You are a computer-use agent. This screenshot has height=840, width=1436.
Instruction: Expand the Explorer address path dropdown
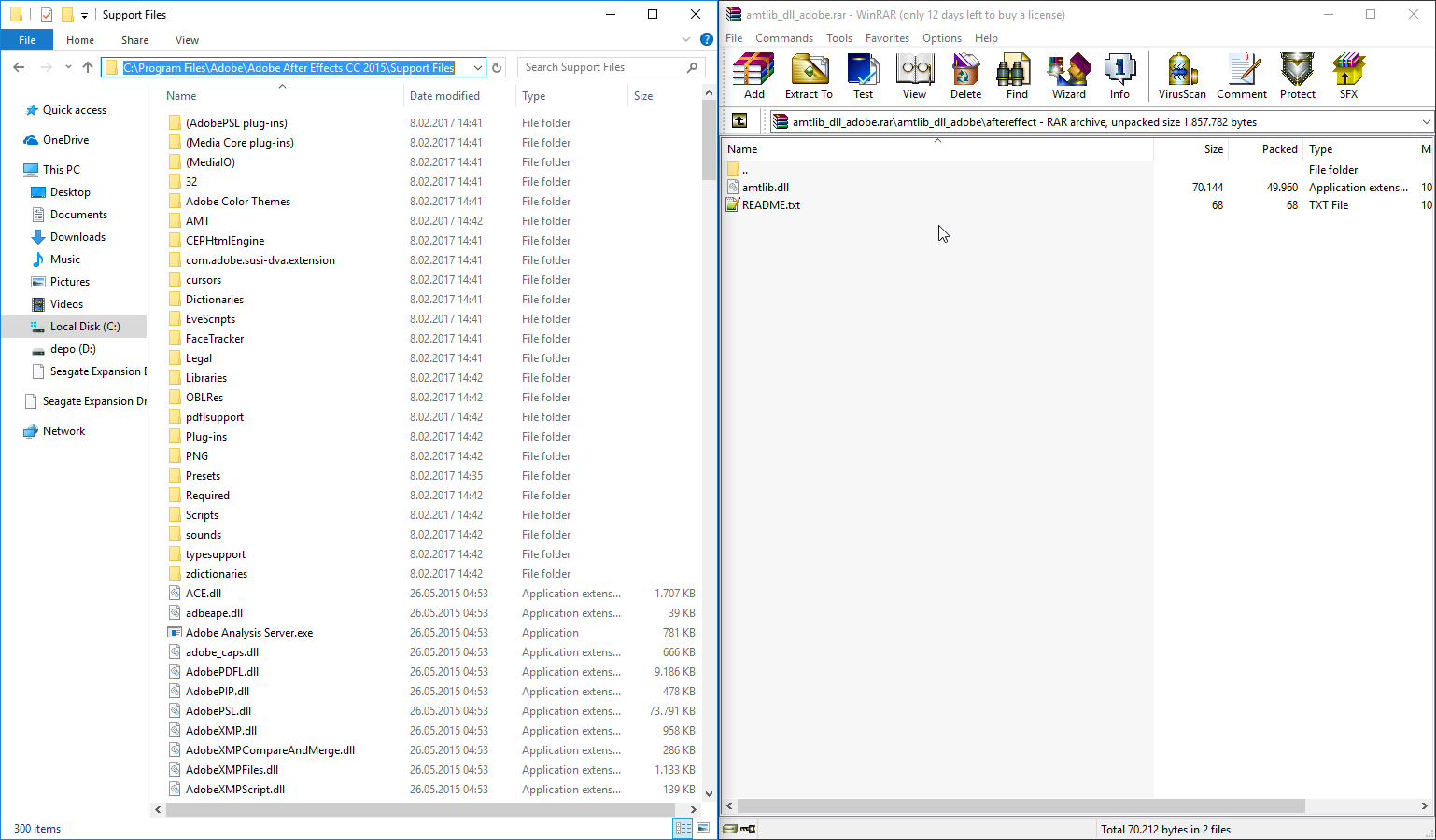point(478,67)
